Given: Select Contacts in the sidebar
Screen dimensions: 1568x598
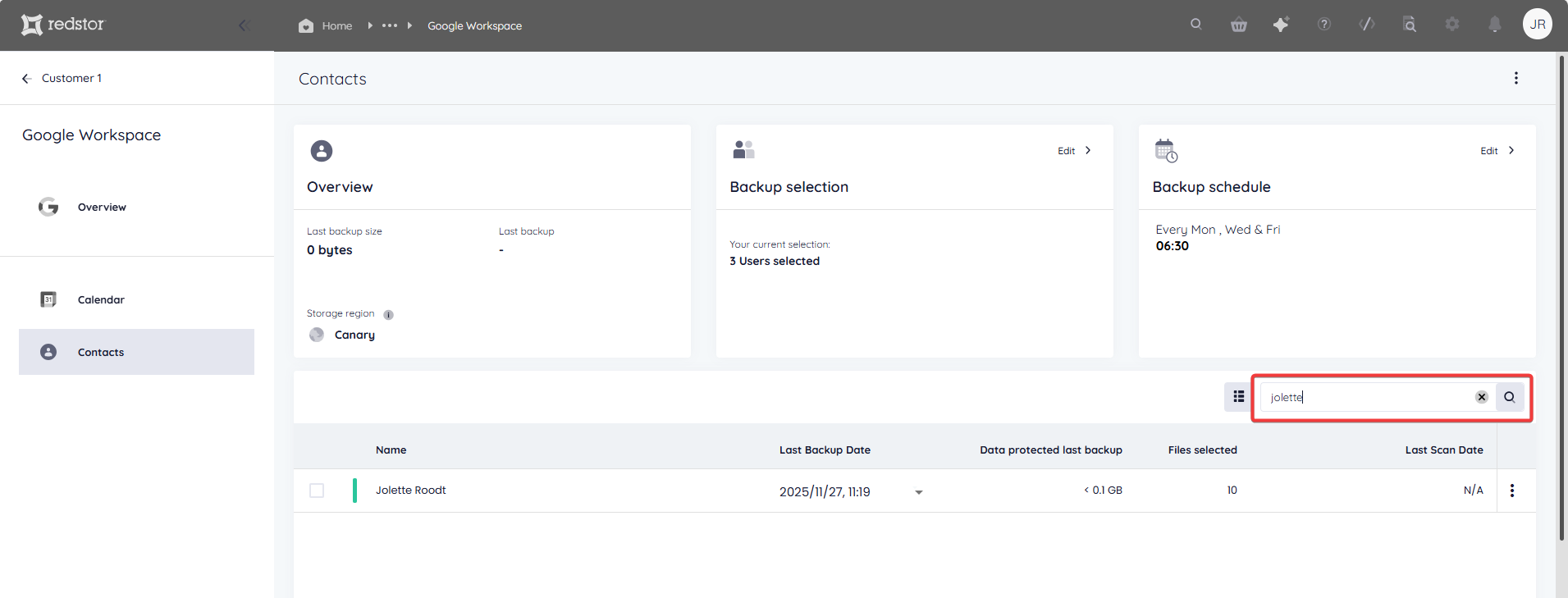Looking at the screenshot, I should click(136, 352).
